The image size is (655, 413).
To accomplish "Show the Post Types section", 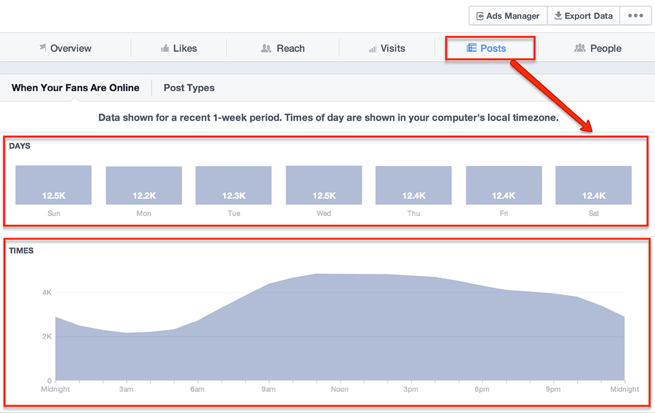I will click(x=189, y=88).
